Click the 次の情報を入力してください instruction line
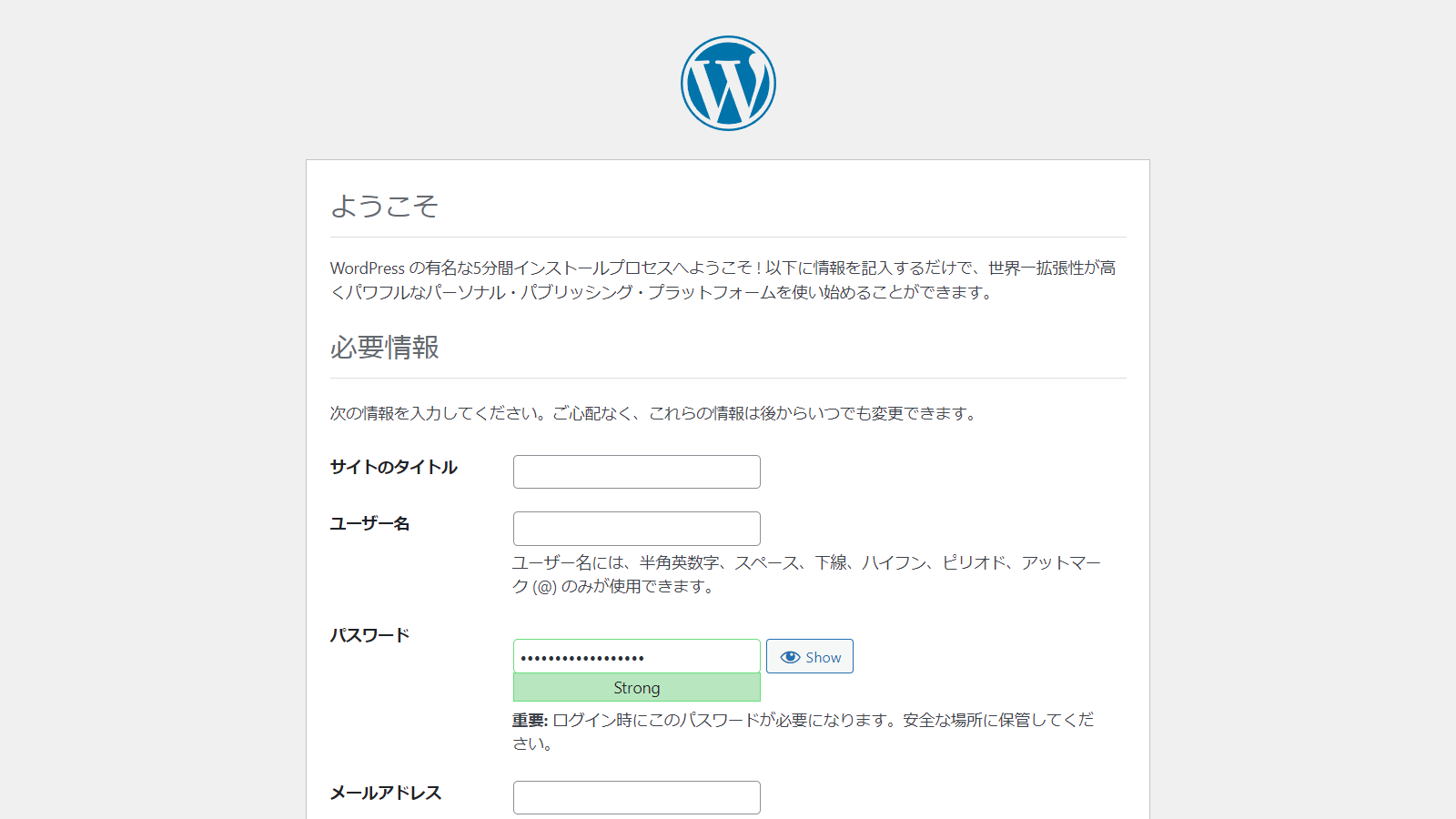 click(x=653, y=413)
